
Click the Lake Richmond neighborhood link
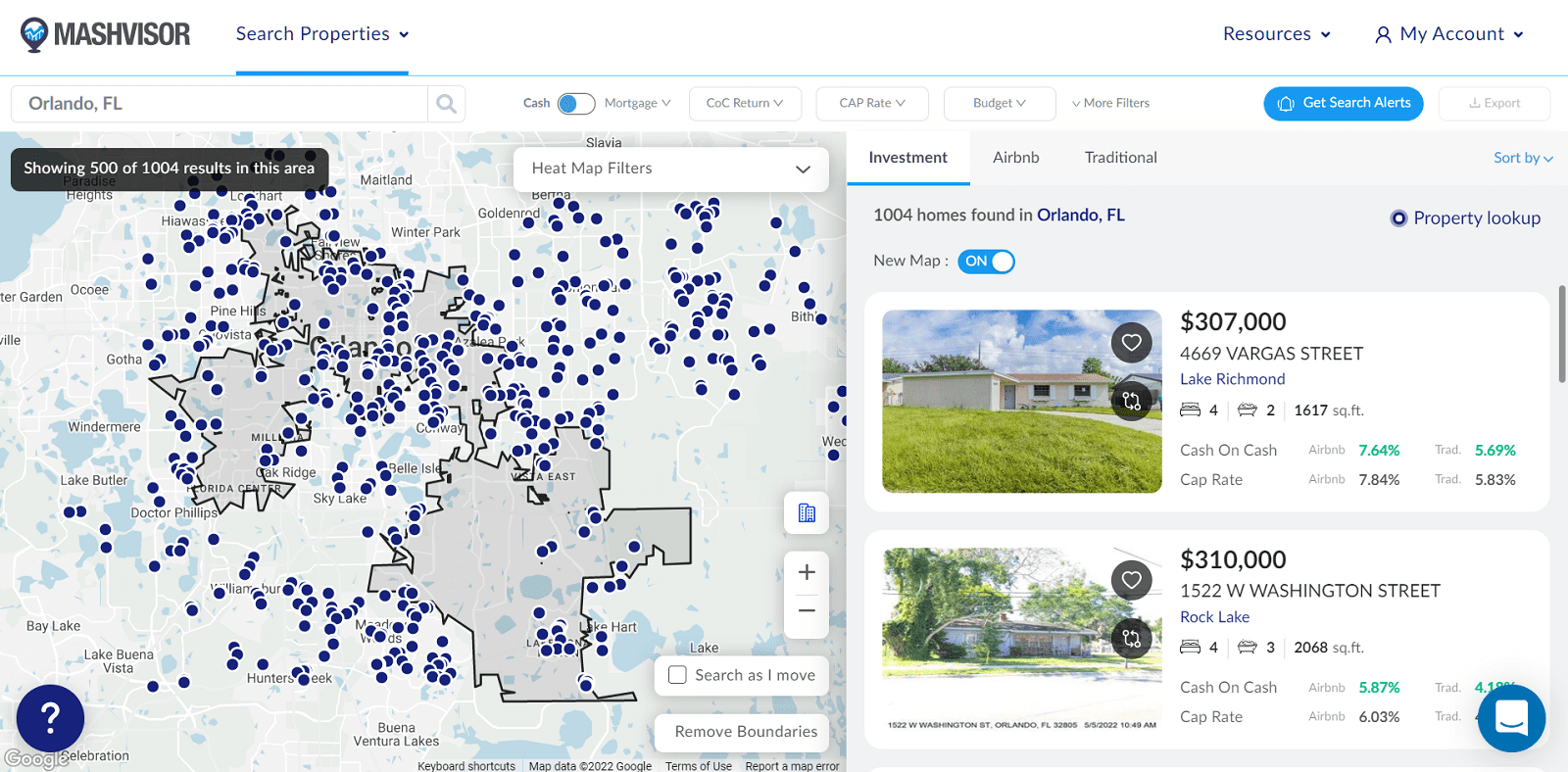(1232, 379)
